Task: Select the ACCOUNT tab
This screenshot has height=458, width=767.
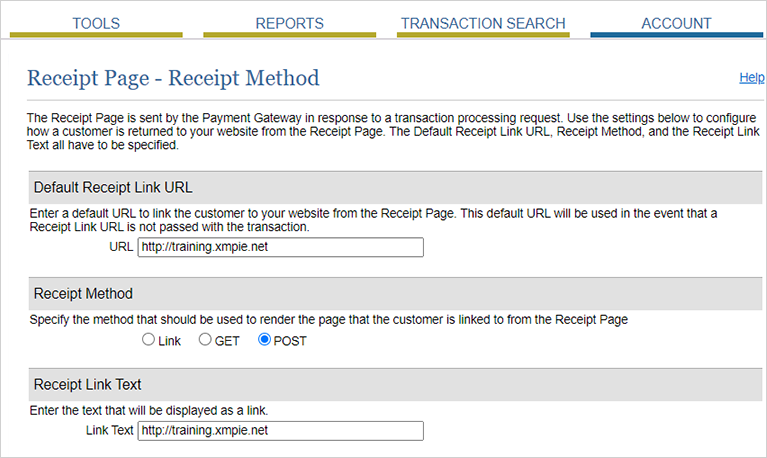Action: coord(676,23)
